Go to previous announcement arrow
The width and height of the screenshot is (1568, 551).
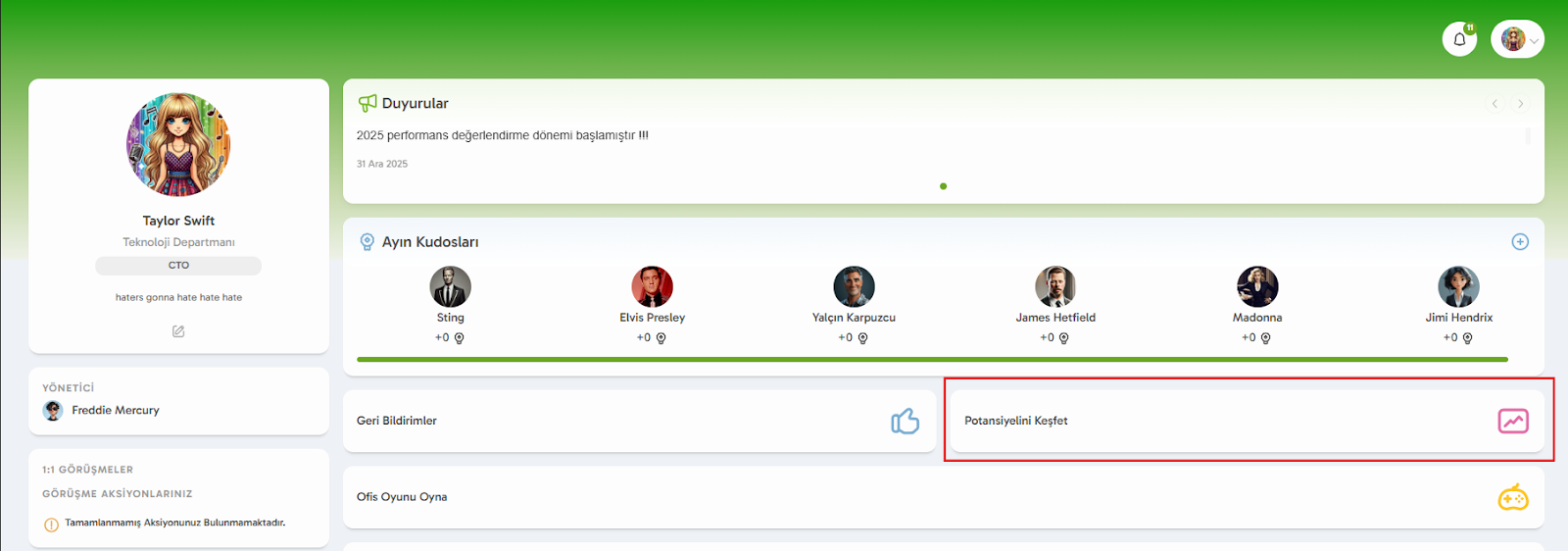point(1494,104)
